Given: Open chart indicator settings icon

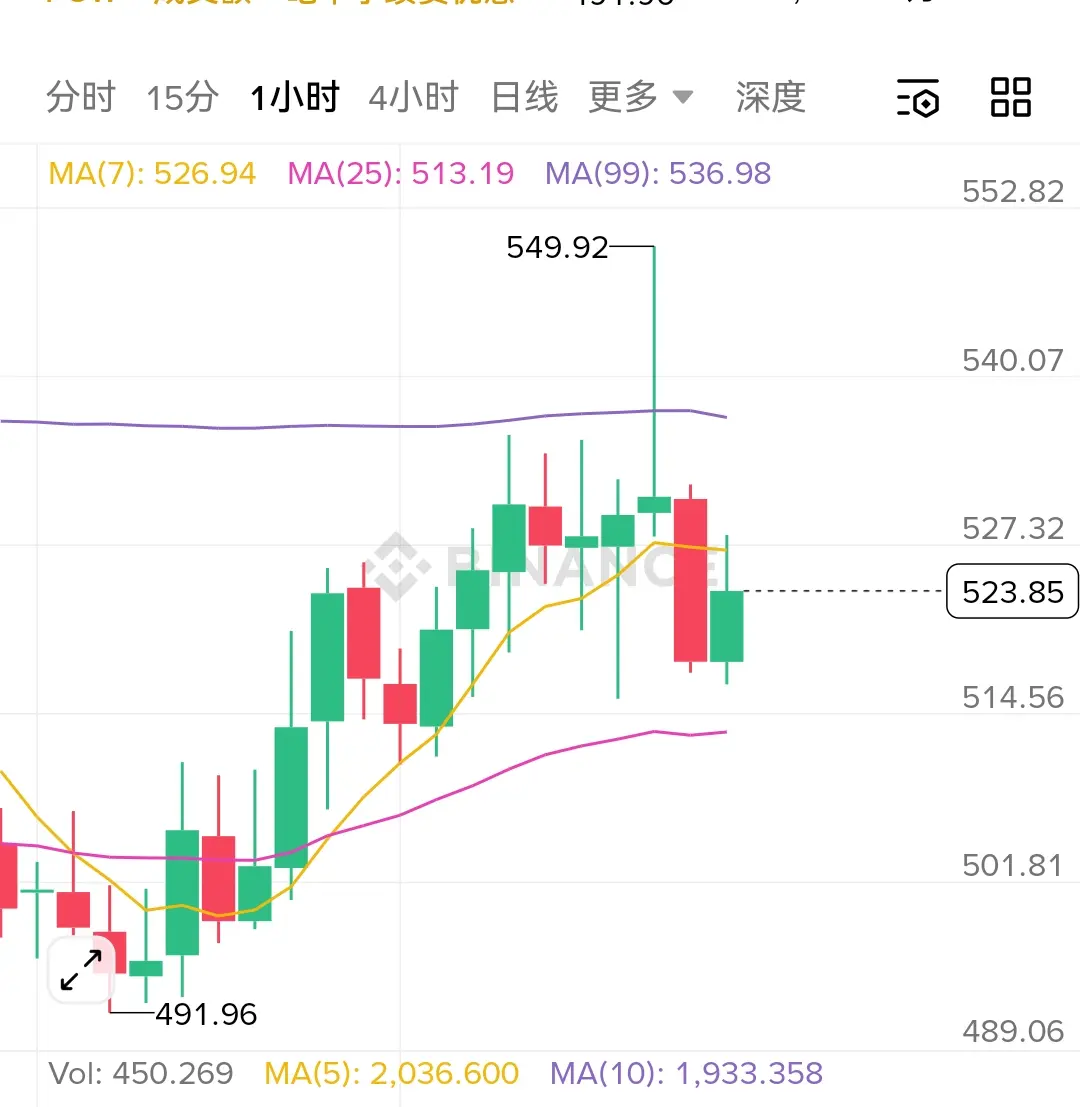Looking at the screenshot, I should click(918, 97).
